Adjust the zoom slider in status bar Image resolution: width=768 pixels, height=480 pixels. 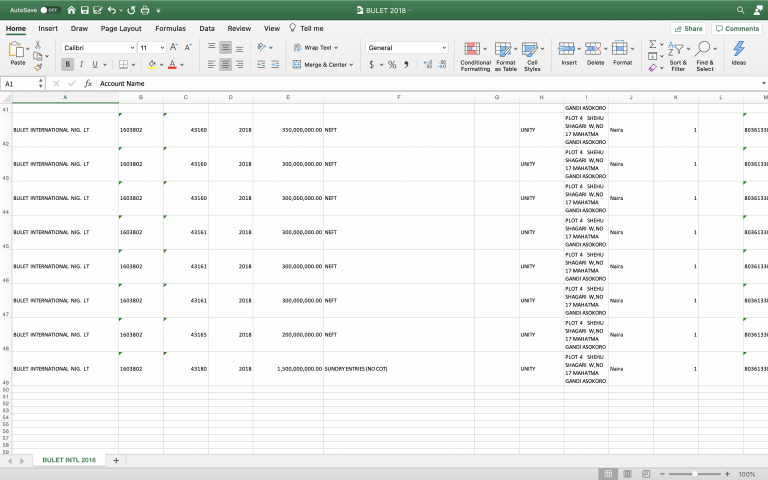click(x=693, y=474)
